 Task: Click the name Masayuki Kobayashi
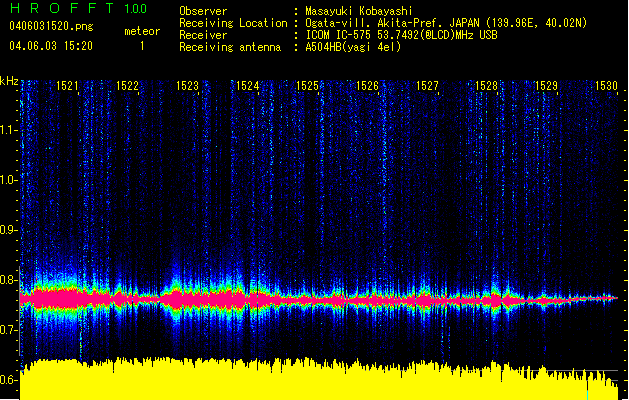tap(359, 11)
